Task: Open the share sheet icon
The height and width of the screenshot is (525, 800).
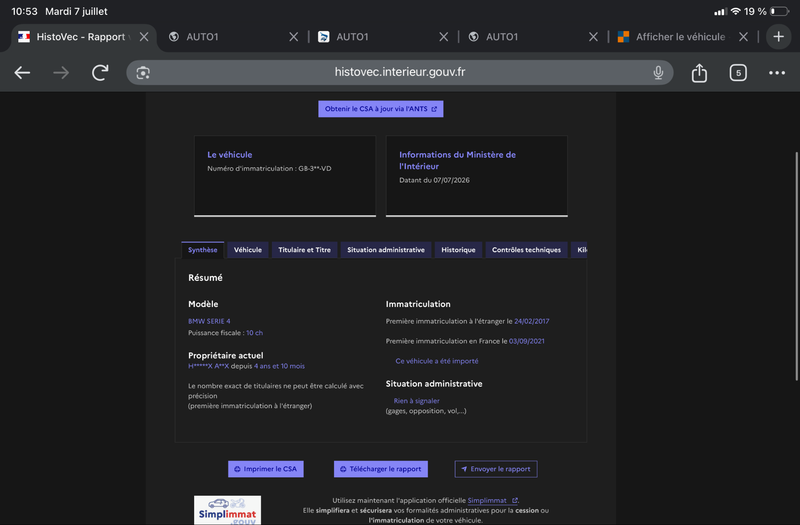Action: (699, 73)
